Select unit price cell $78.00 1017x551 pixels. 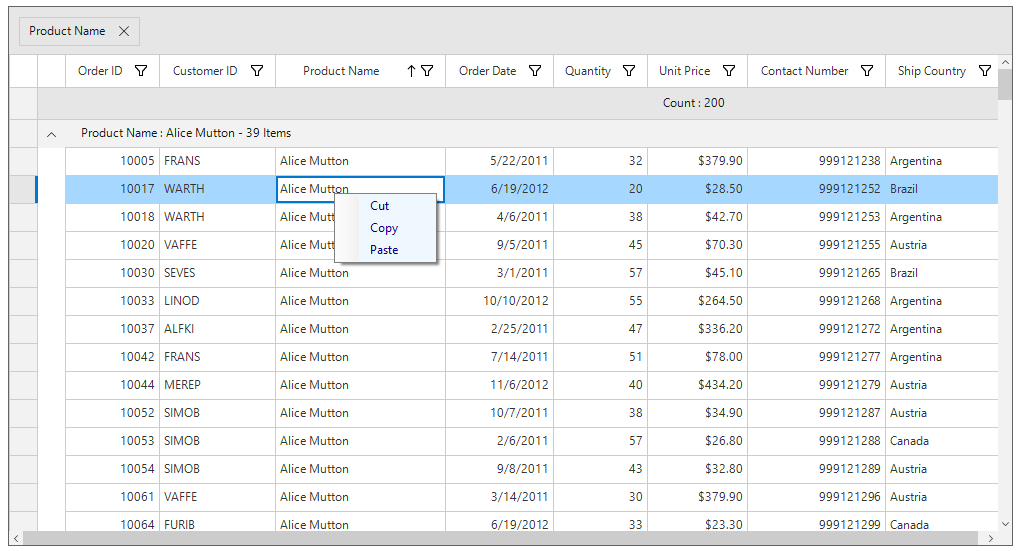tap(697, 357)
